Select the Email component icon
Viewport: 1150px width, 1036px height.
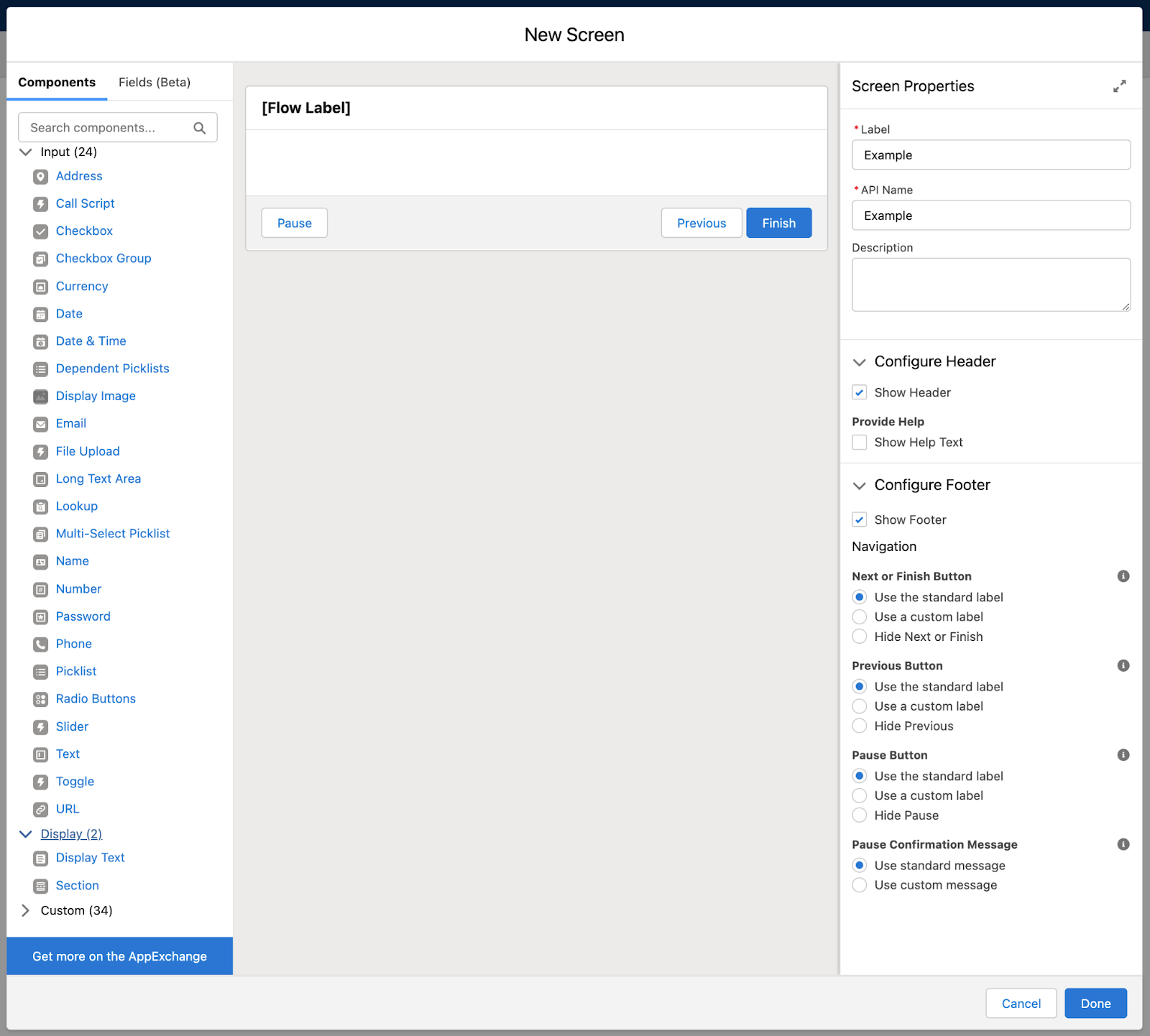click(40, 424)
